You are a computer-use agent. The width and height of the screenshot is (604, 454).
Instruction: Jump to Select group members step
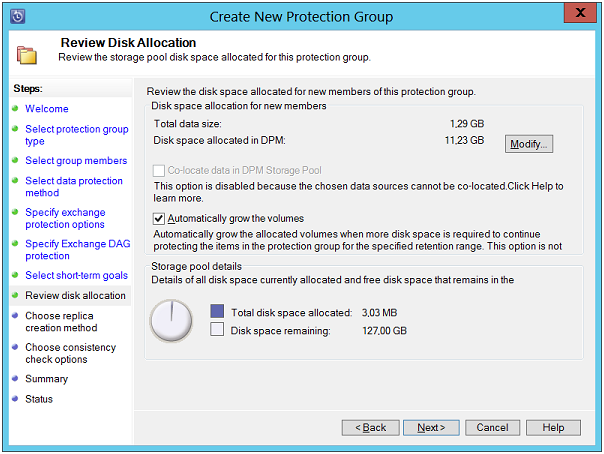pyautogui.click(x=76, y=161)
